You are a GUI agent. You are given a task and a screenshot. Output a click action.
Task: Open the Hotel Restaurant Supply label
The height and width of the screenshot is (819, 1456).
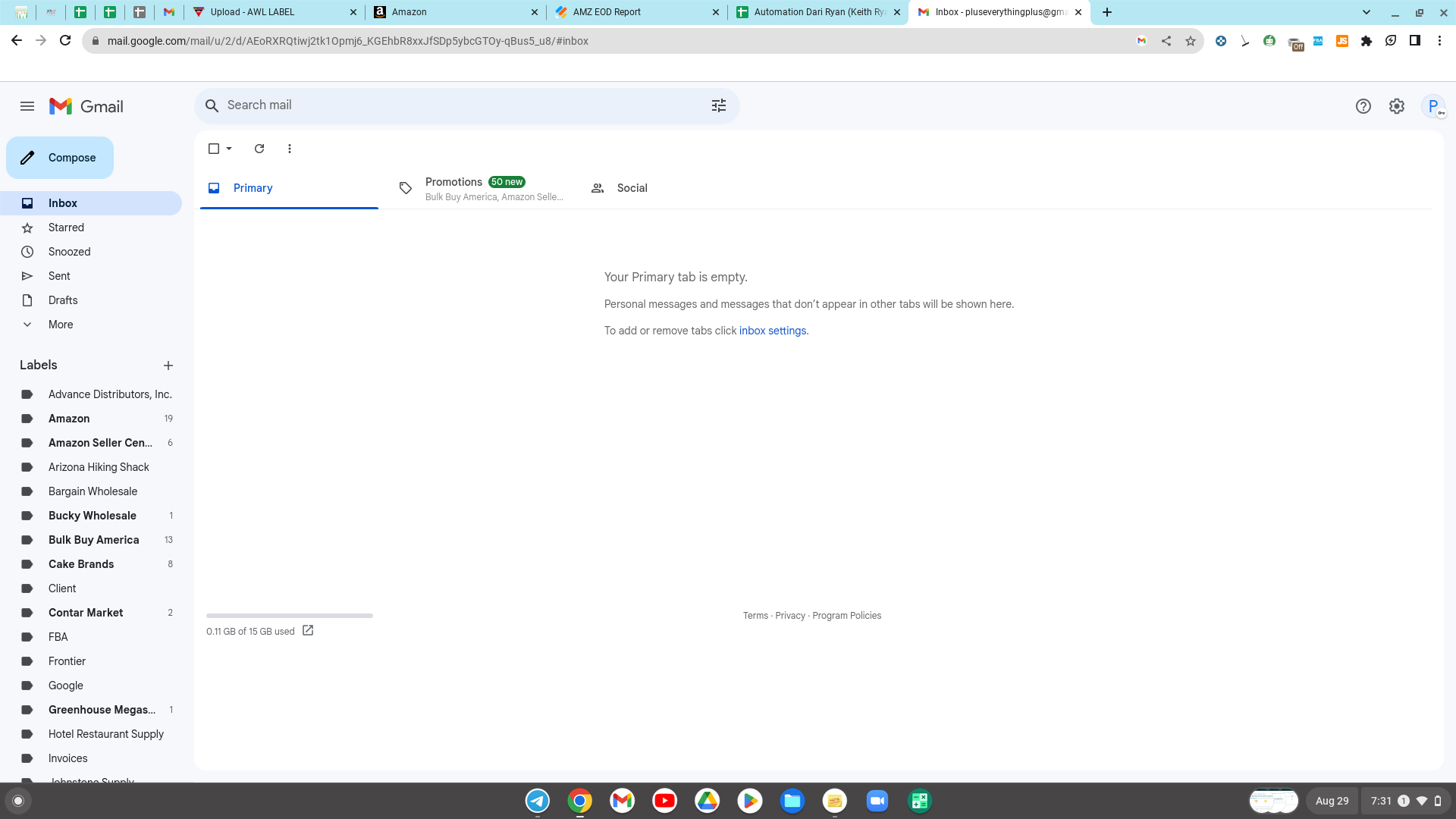pos(91,734)
